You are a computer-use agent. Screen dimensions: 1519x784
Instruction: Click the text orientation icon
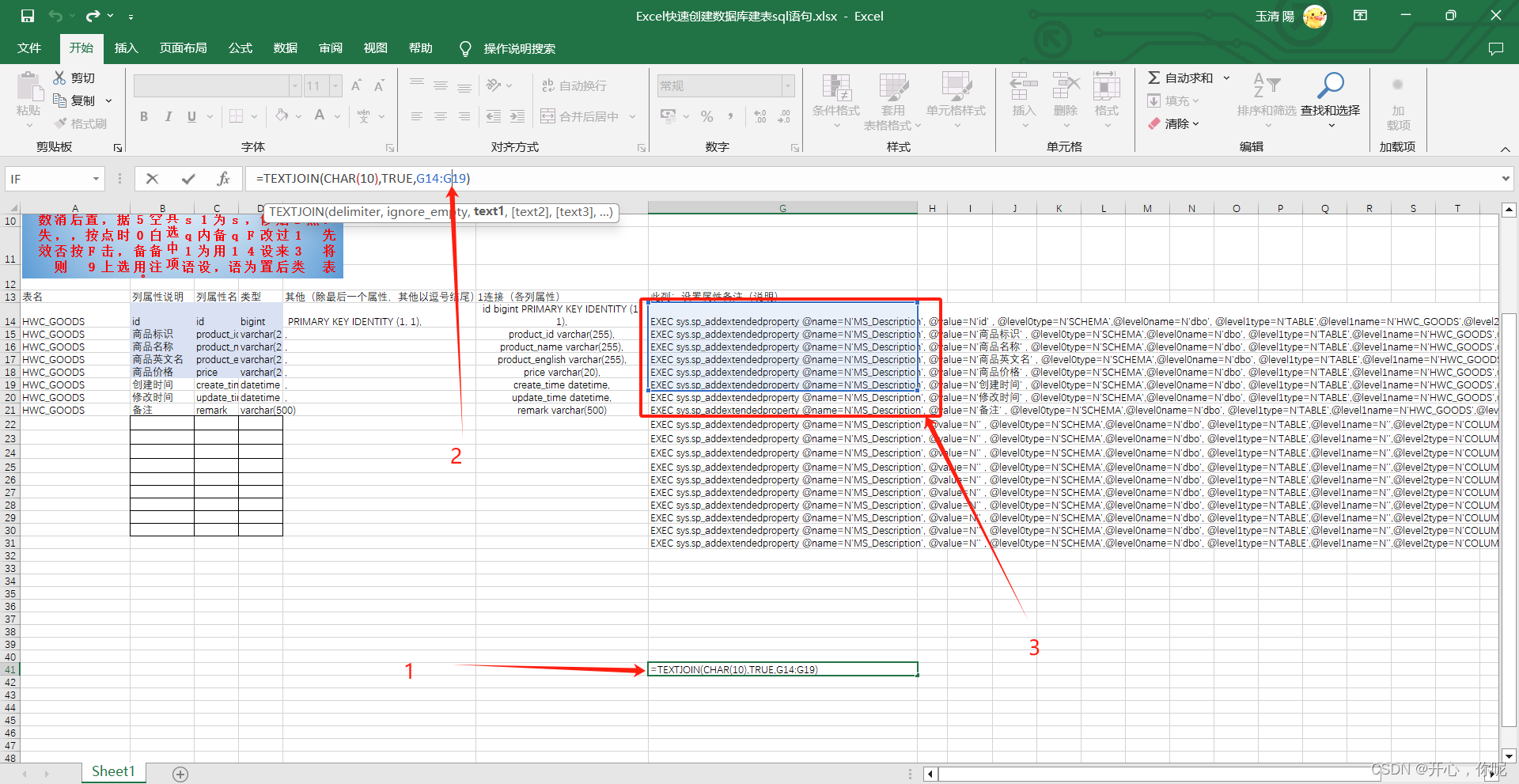[x=494, y=85]
